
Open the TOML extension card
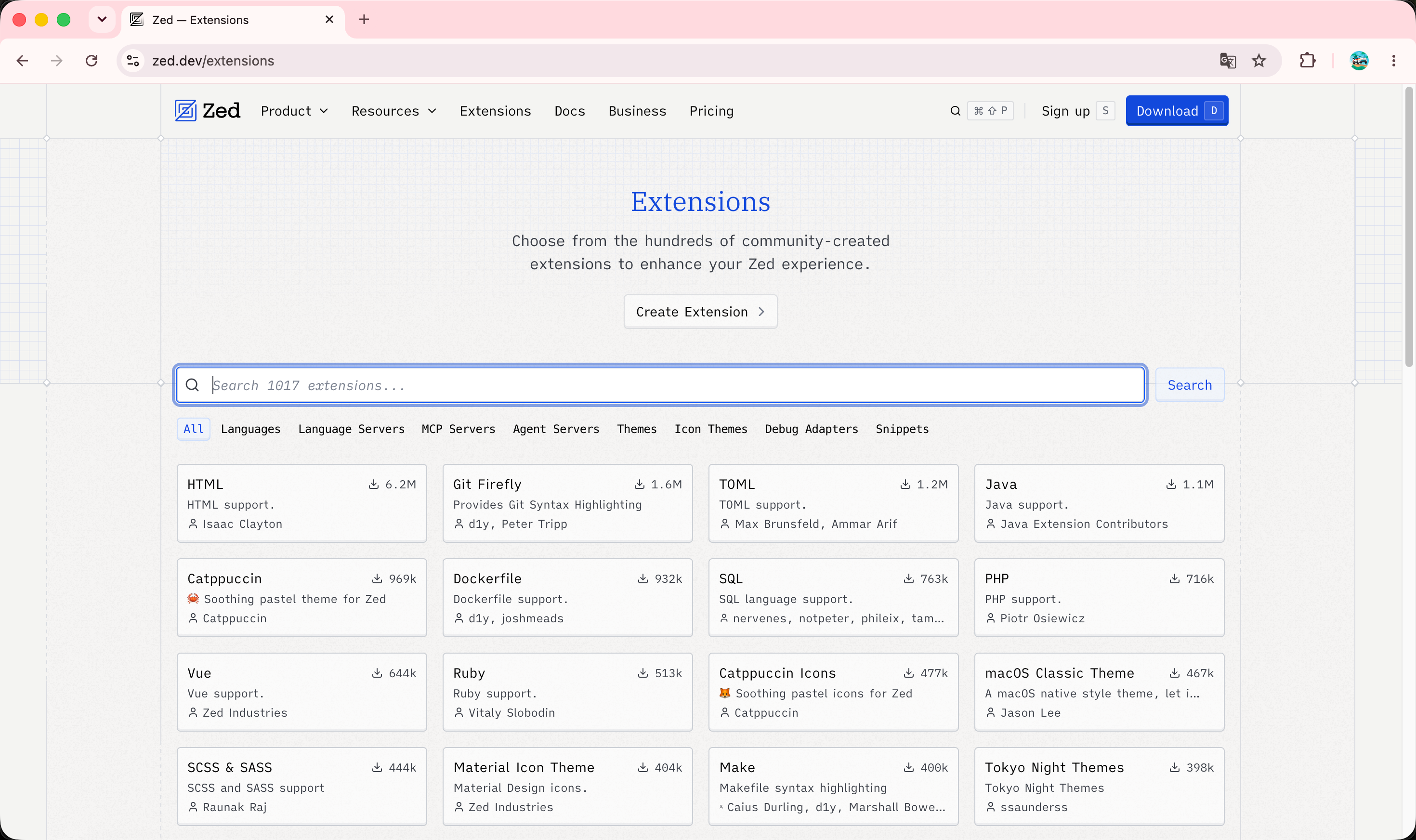click(x=833, y=503)
